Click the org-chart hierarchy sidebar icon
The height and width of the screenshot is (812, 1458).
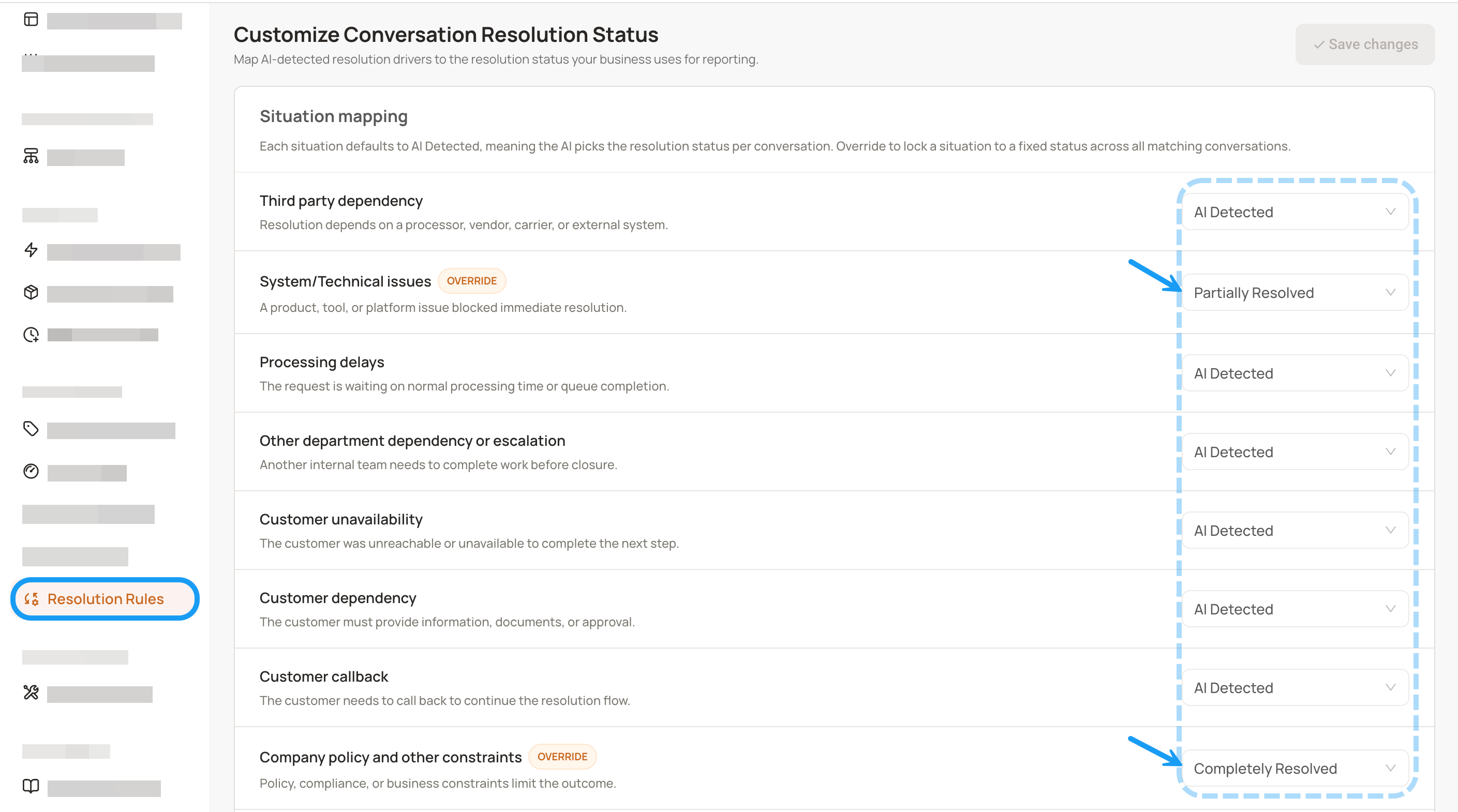31,156
